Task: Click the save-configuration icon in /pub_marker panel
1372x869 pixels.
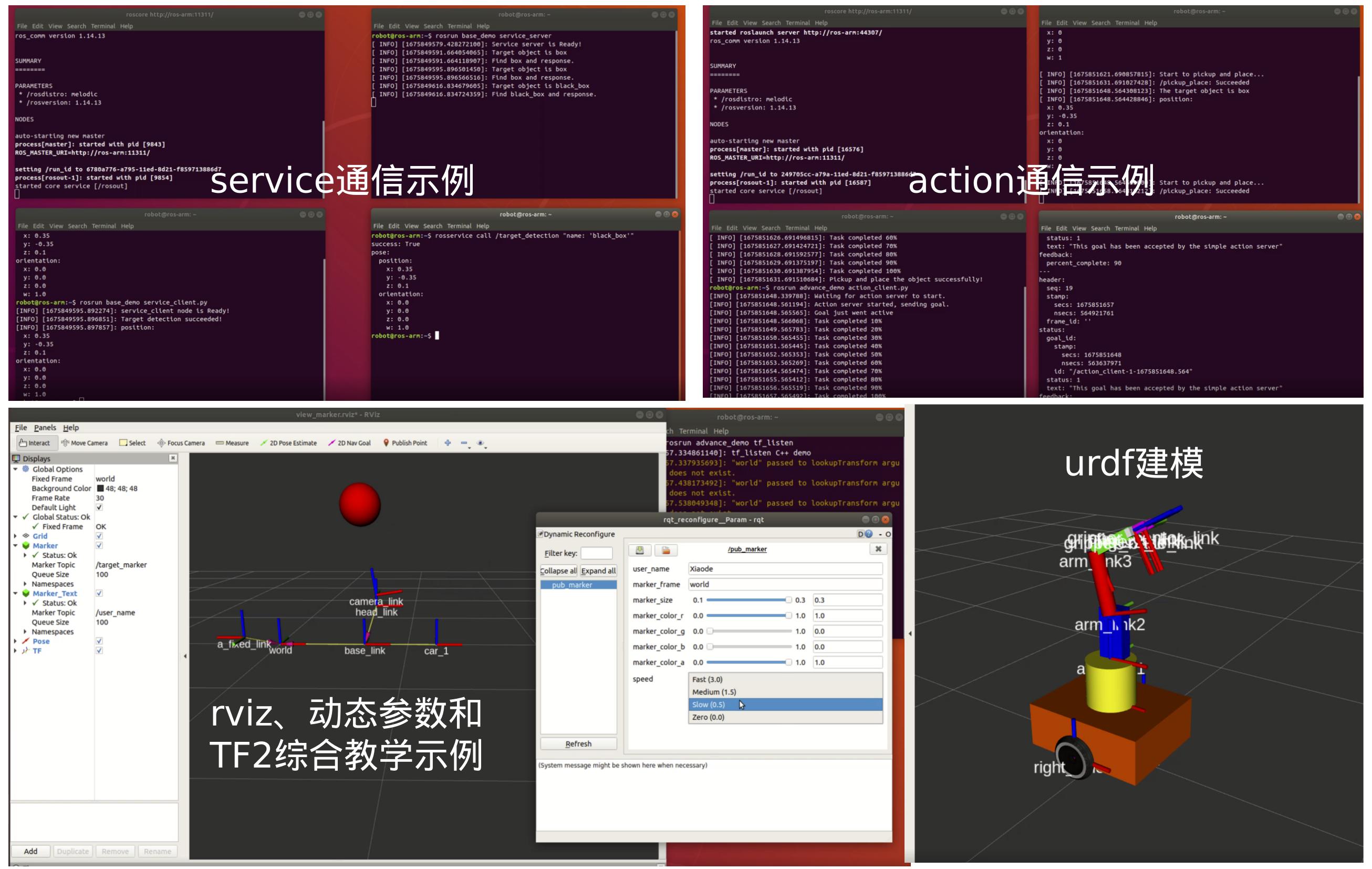Action: 640,550
